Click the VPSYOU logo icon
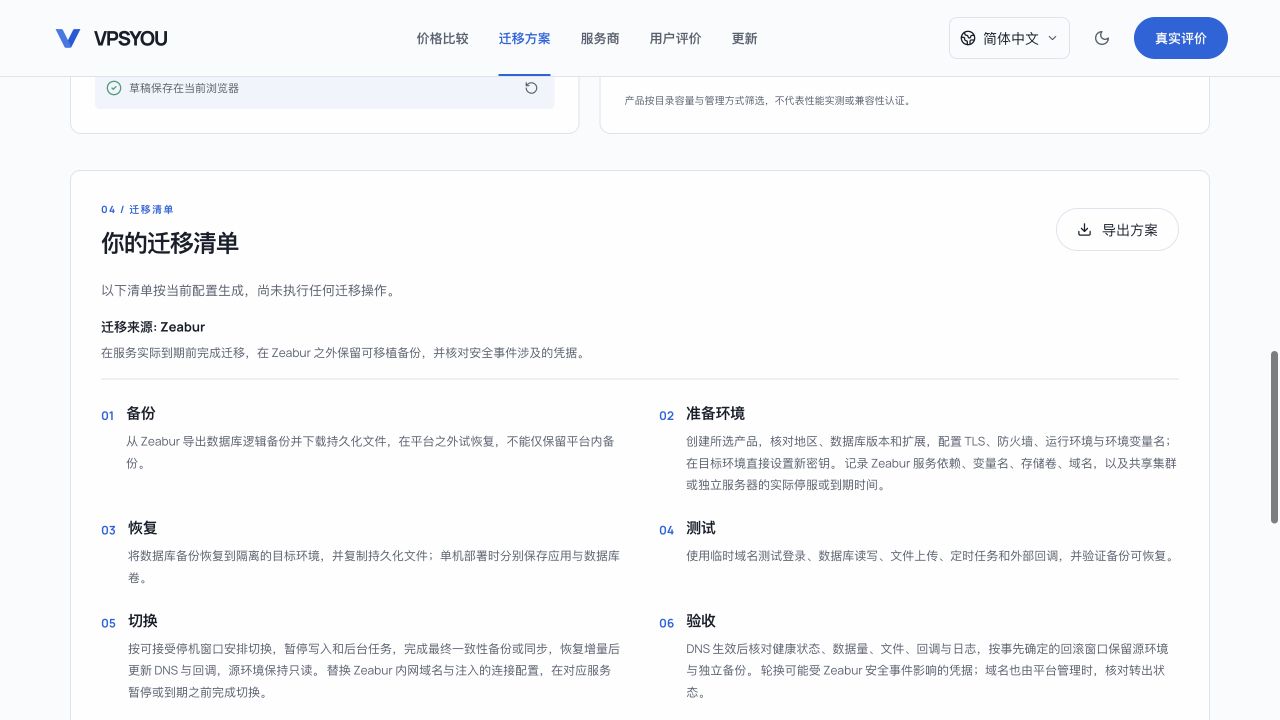This screenshot has height=720, width=1280. (x=68, y=38)
